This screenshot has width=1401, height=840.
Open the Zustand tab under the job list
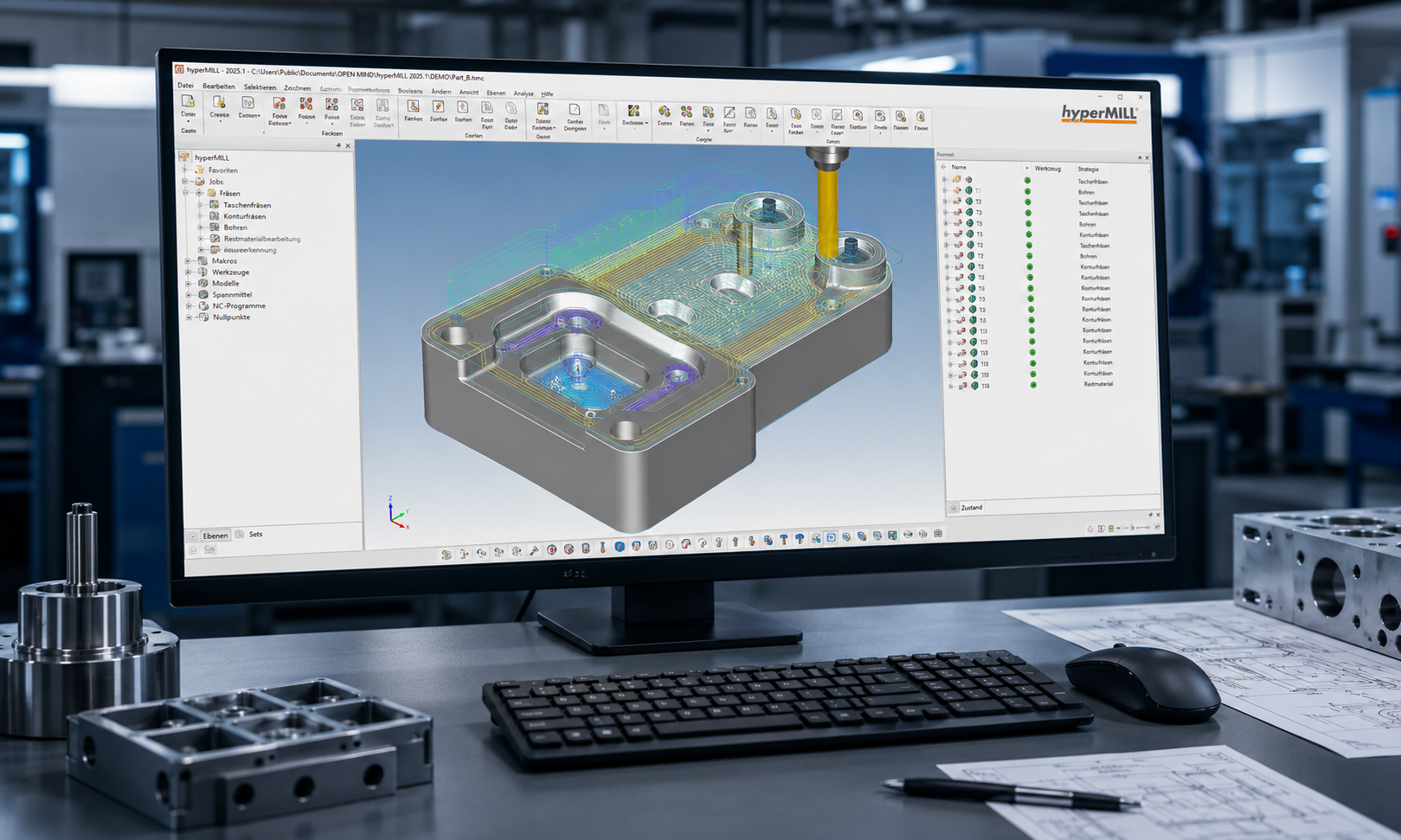tap(972, 508)
